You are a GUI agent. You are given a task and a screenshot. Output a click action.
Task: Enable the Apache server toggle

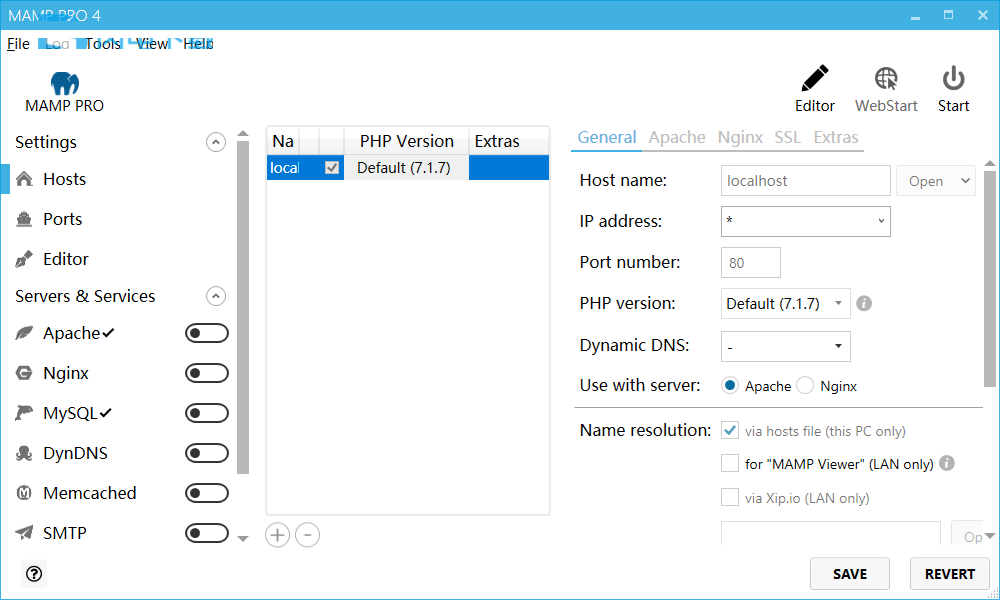click(x=207, y=333)
